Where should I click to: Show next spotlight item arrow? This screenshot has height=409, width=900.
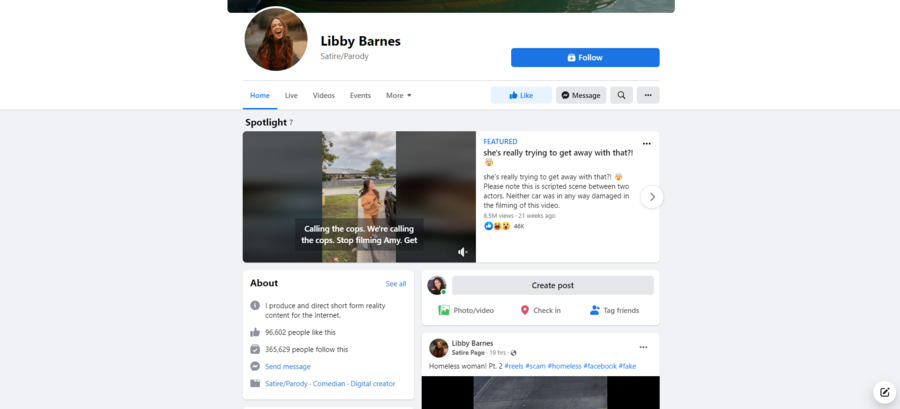point(651,197)
